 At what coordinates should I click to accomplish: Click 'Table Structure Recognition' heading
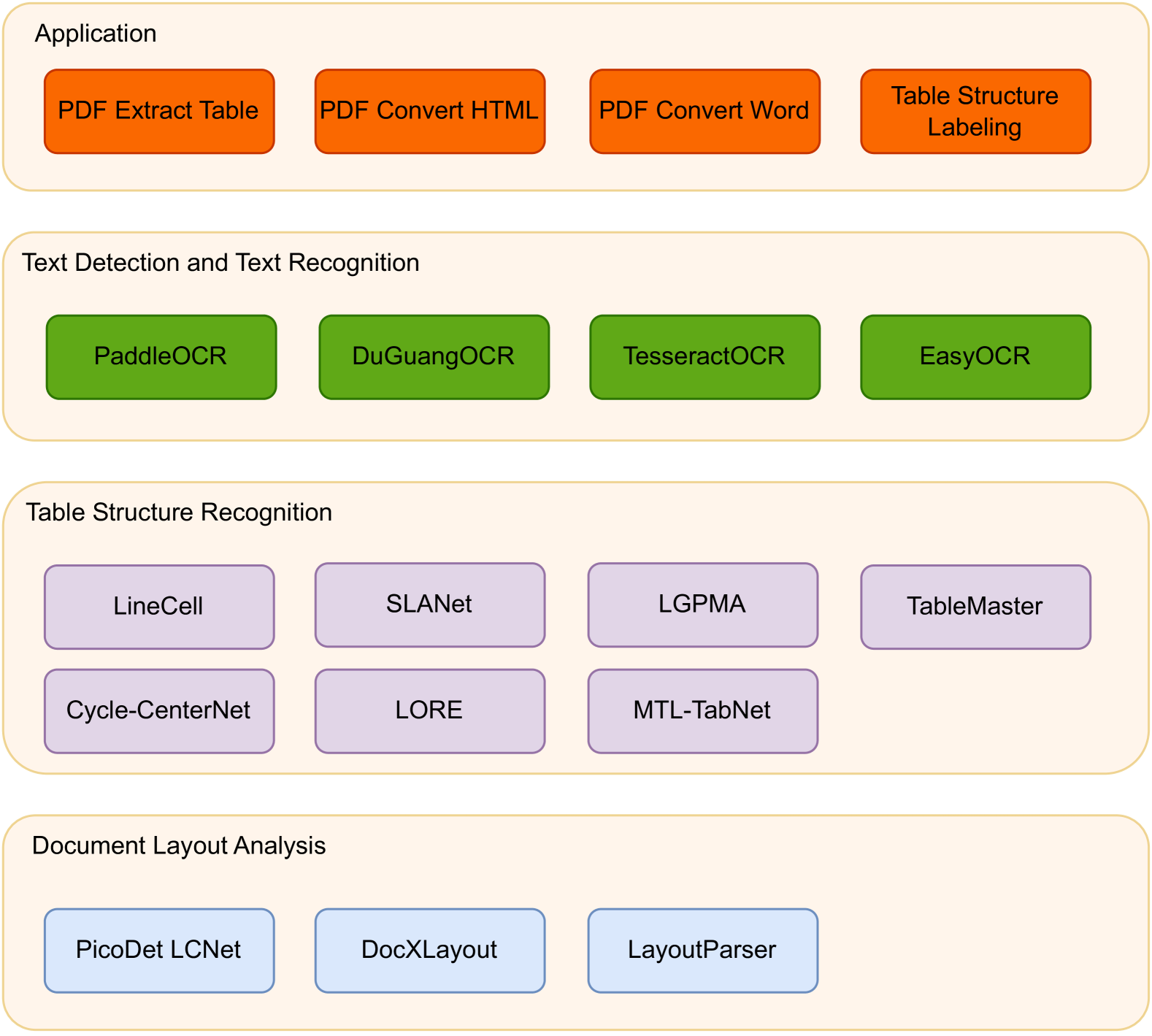(x=179, y=513)
